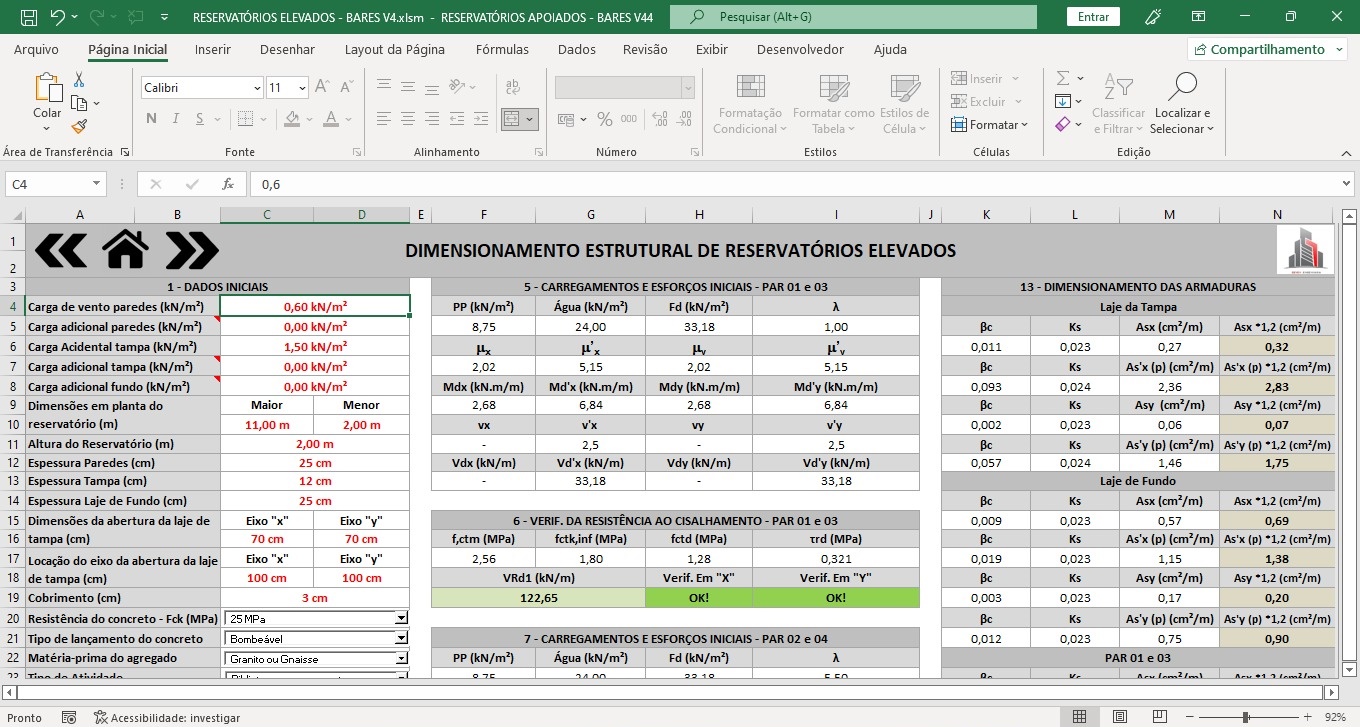Click the Save icon in title bar
This screenshot has height=727, width=1360.
(x=28, y=17)
